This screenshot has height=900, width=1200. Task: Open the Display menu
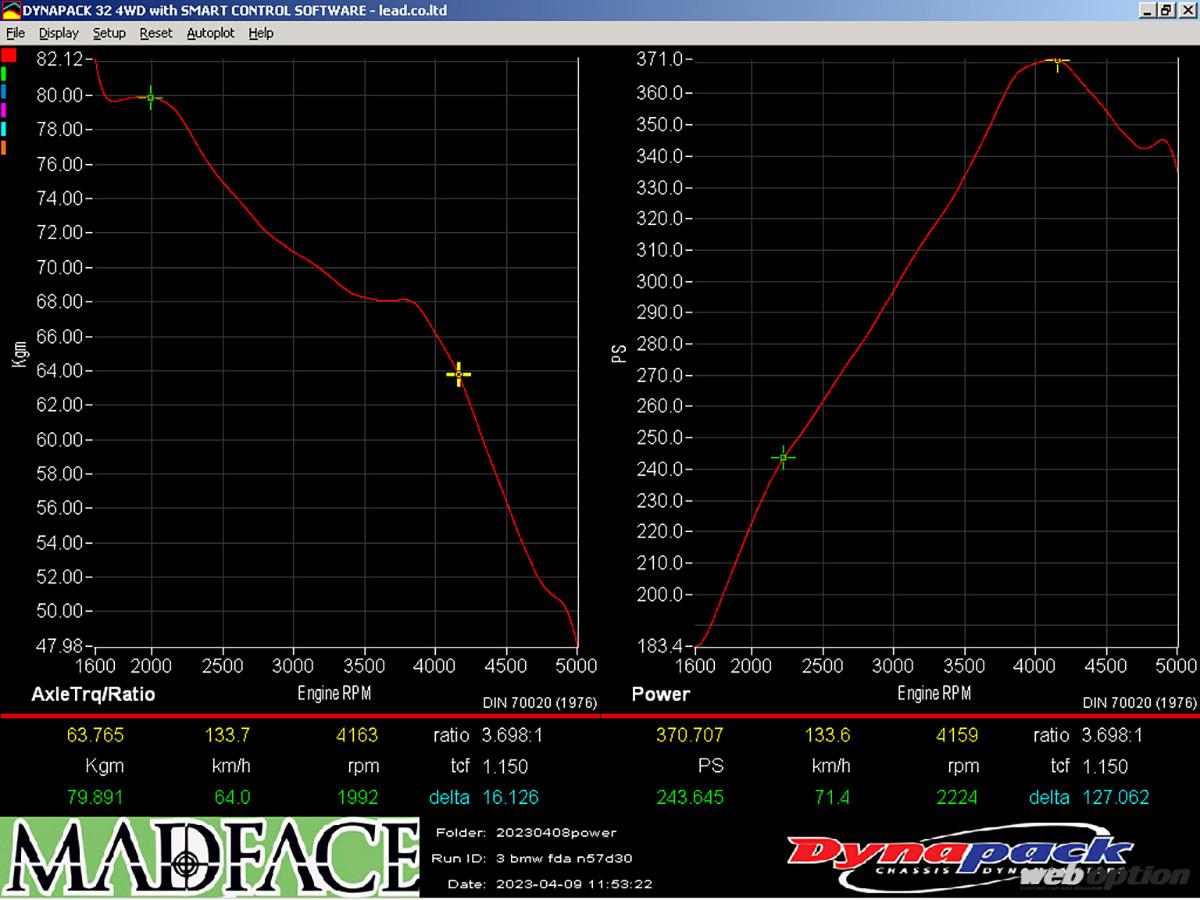(58, 33)
